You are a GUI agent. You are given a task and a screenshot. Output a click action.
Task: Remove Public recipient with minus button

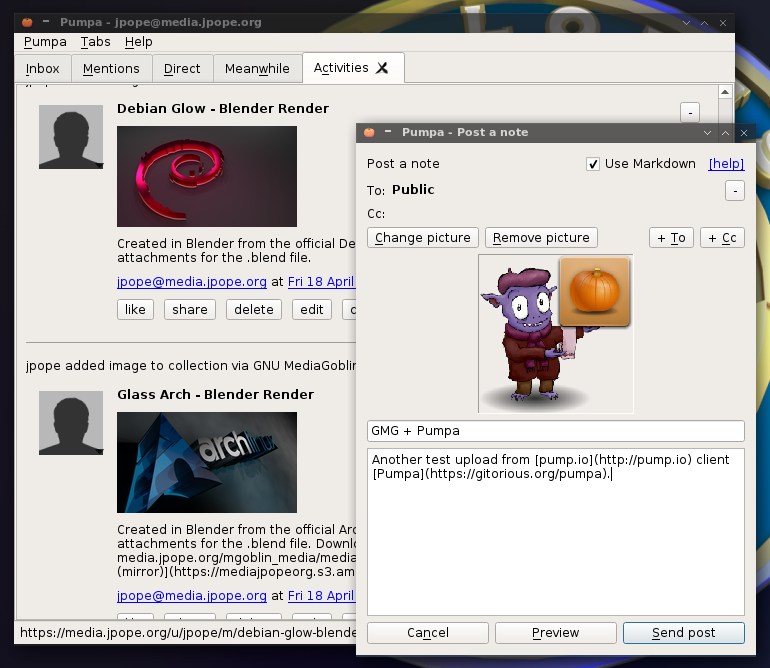pyautogui.click(x=735, y=191)
